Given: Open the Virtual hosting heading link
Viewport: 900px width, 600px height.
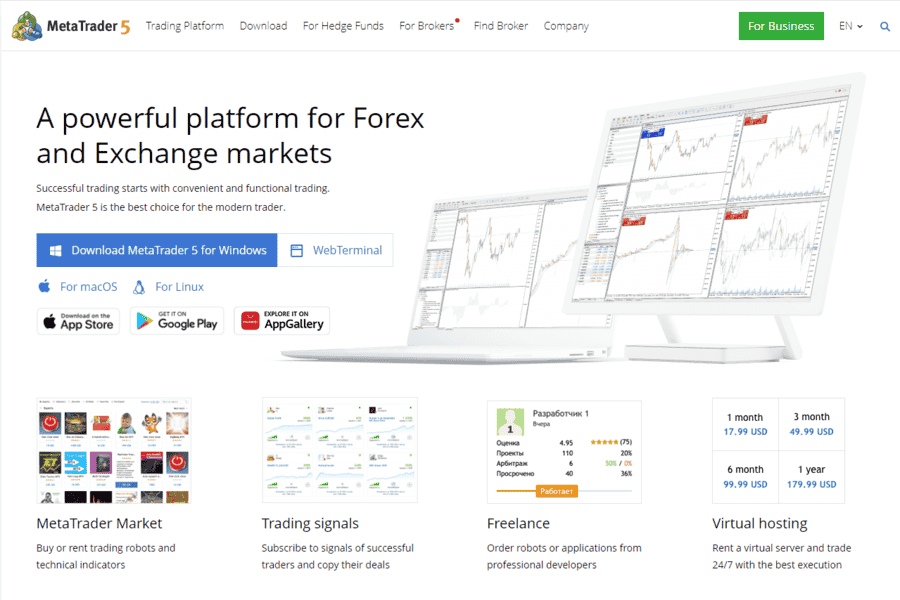Looking at the screenshot, I should pos(759,524).
